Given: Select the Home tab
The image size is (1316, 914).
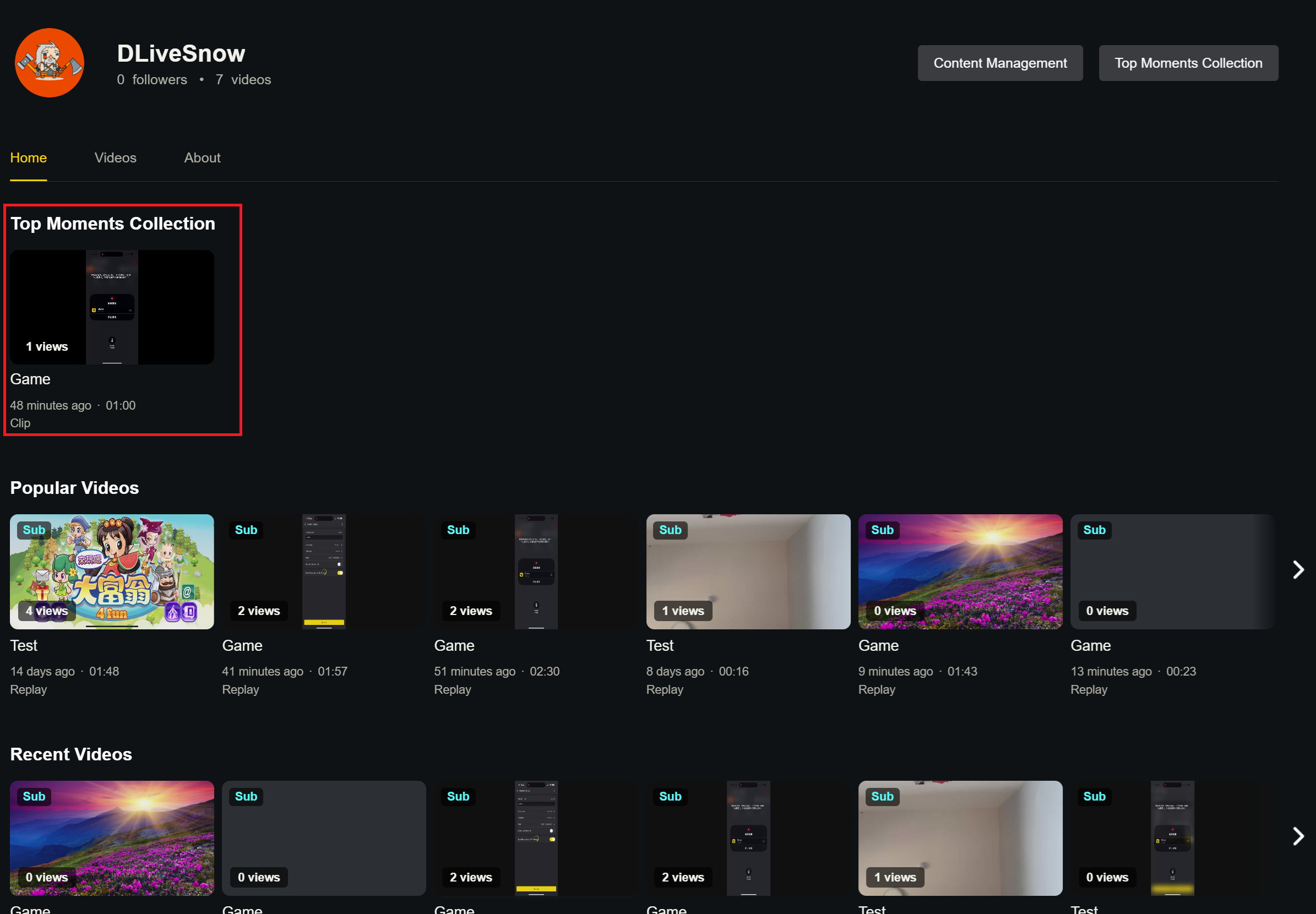Looking at the screenshot, I should tap(28, 157).
